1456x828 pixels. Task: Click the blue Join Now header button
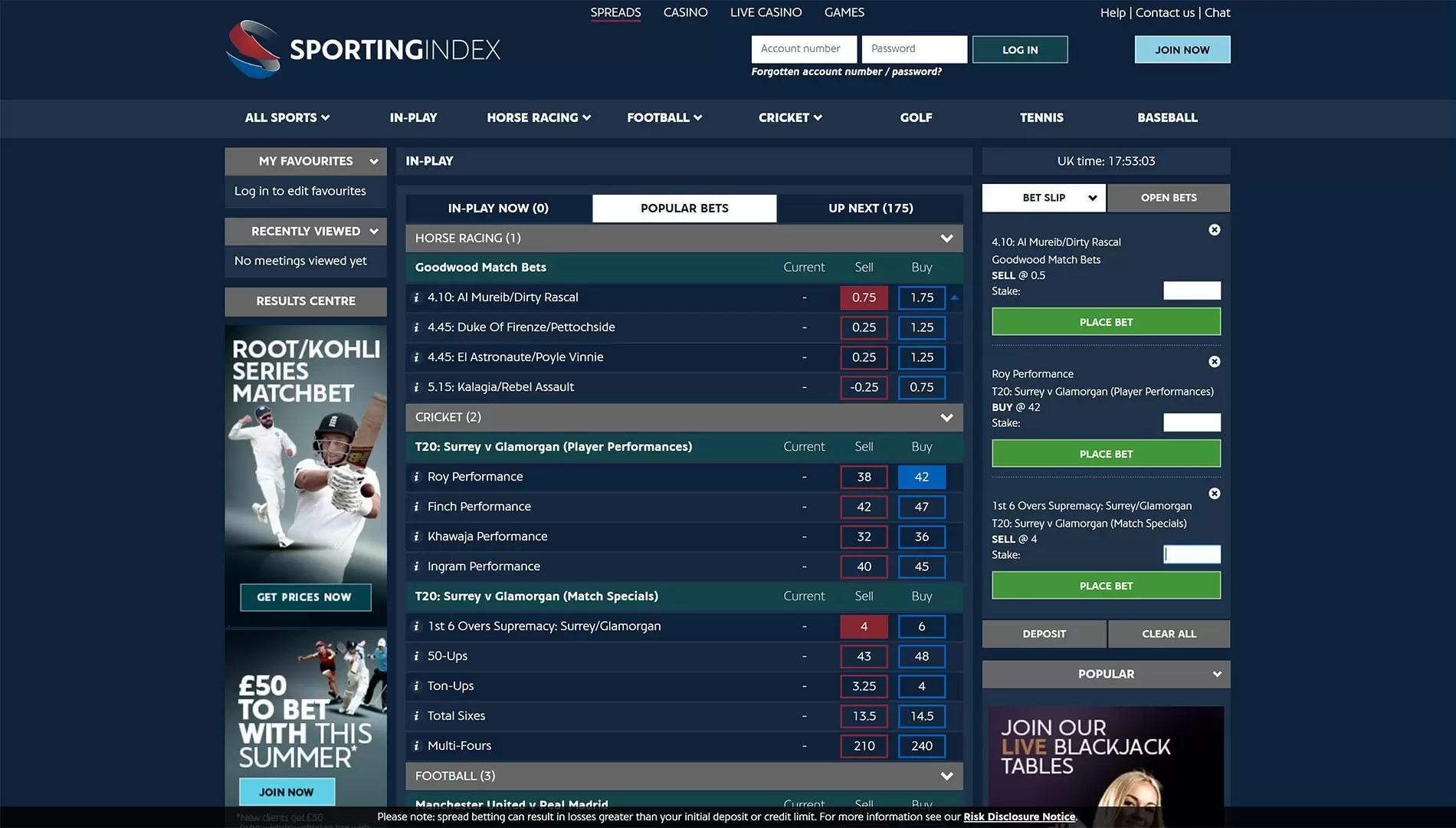click(1182, 50)
